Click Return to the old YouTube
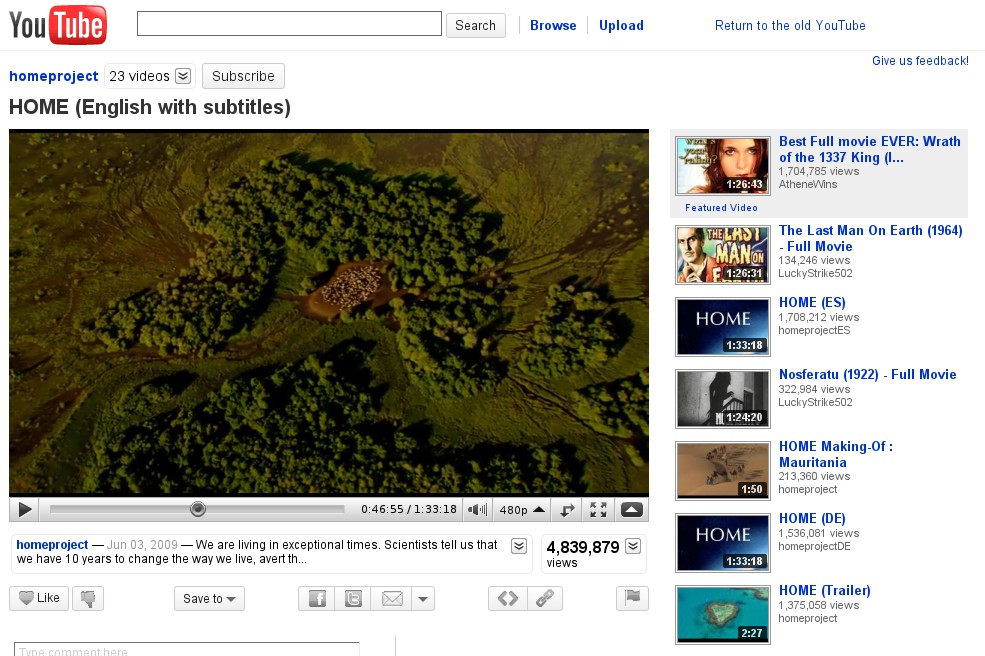The image size is (985, 656). pyautogui.click(x=790, y=25)
